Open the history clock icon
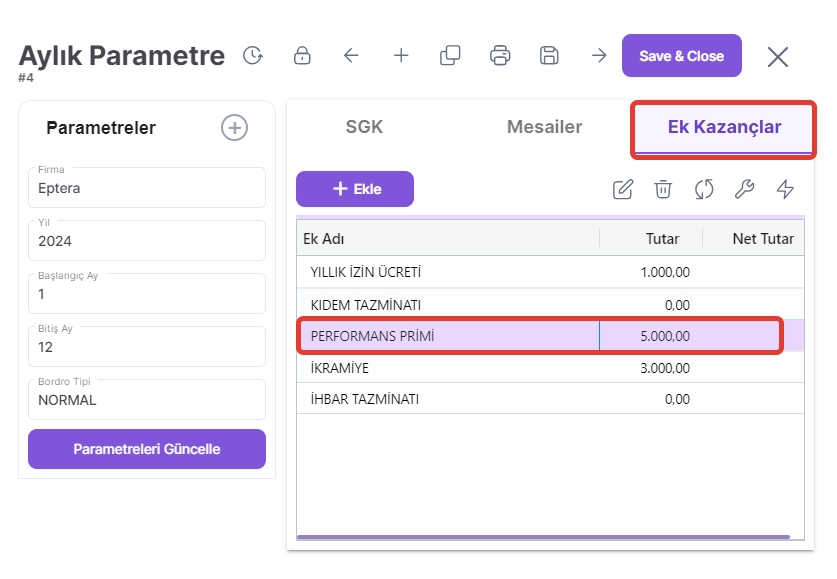This screenshot has width=837, height=579. pos(253,56)
